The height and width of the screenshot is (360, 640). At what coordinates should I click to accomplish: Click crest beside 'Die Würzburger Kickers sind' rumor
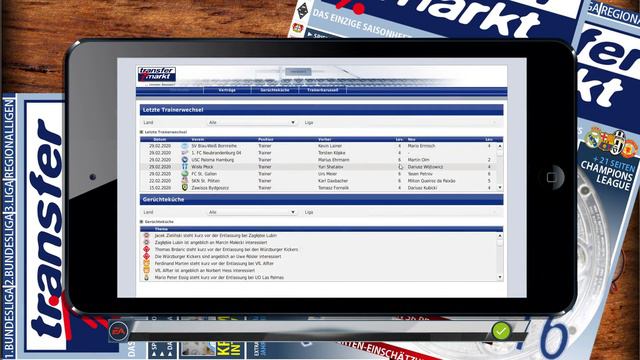[x=147, y=256]
